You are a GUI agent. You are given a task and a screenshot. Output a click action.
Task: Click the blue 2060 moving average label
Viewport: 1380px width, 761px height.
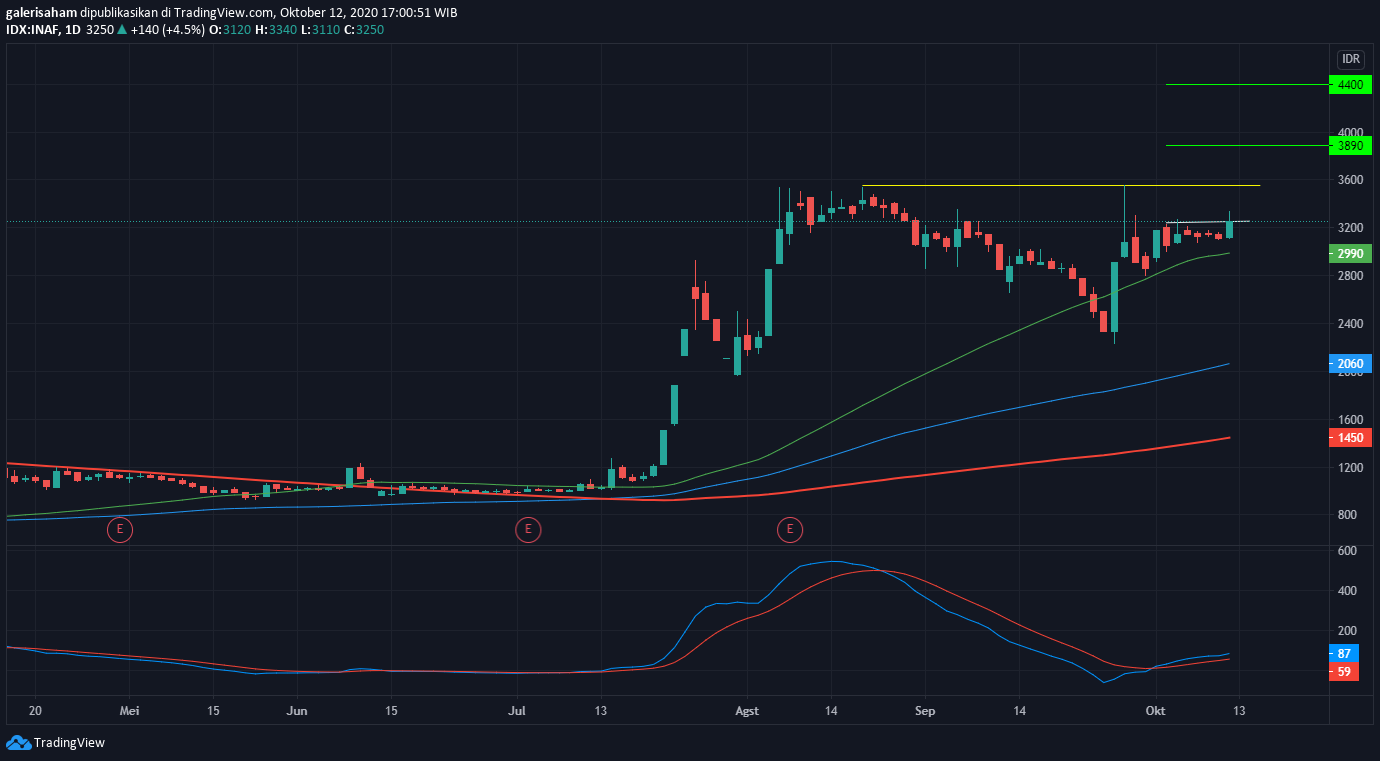pyautogui.click(x=1350, y=364)
